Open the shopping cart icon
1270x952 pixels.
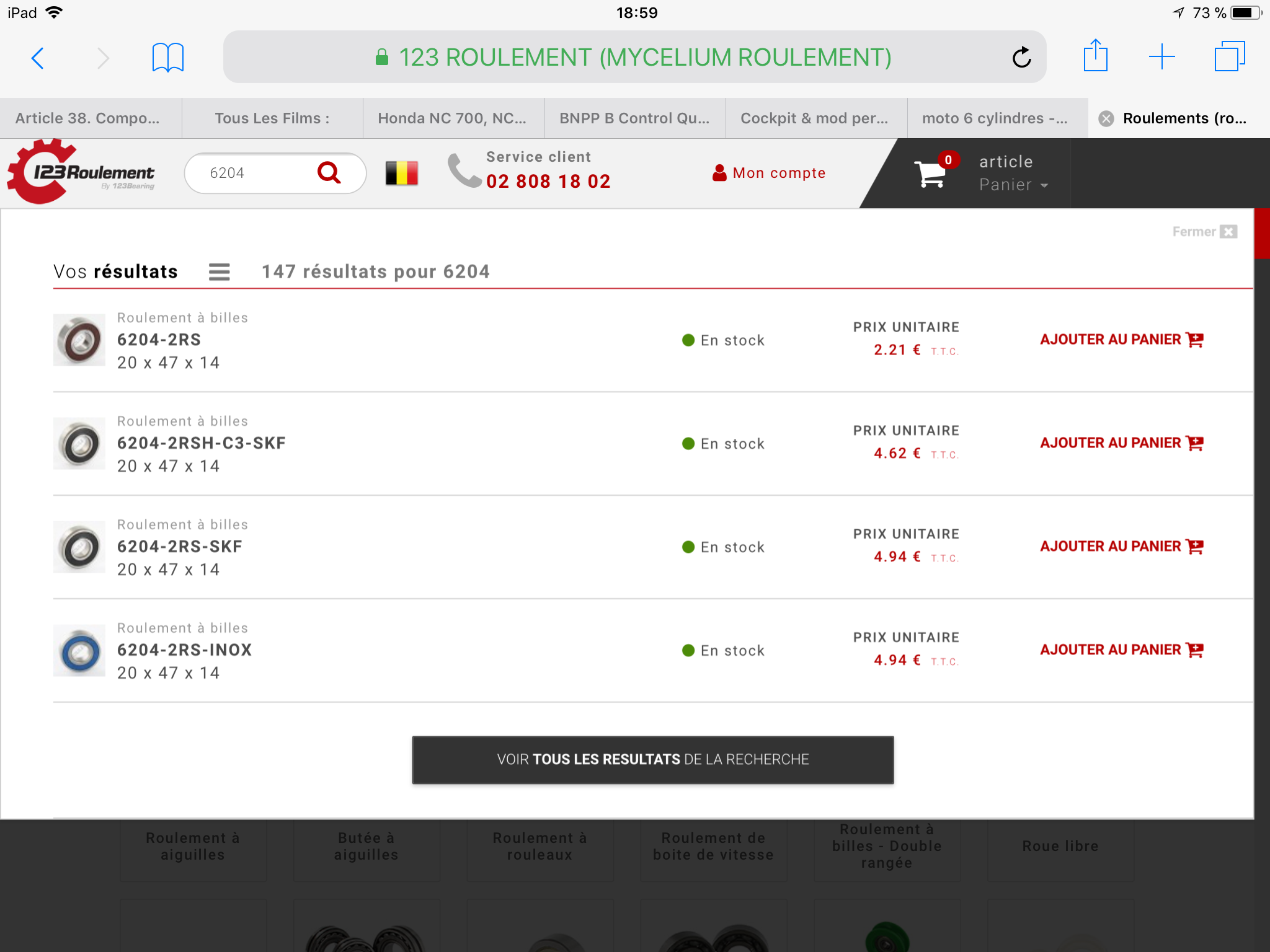tap(930, 174)
